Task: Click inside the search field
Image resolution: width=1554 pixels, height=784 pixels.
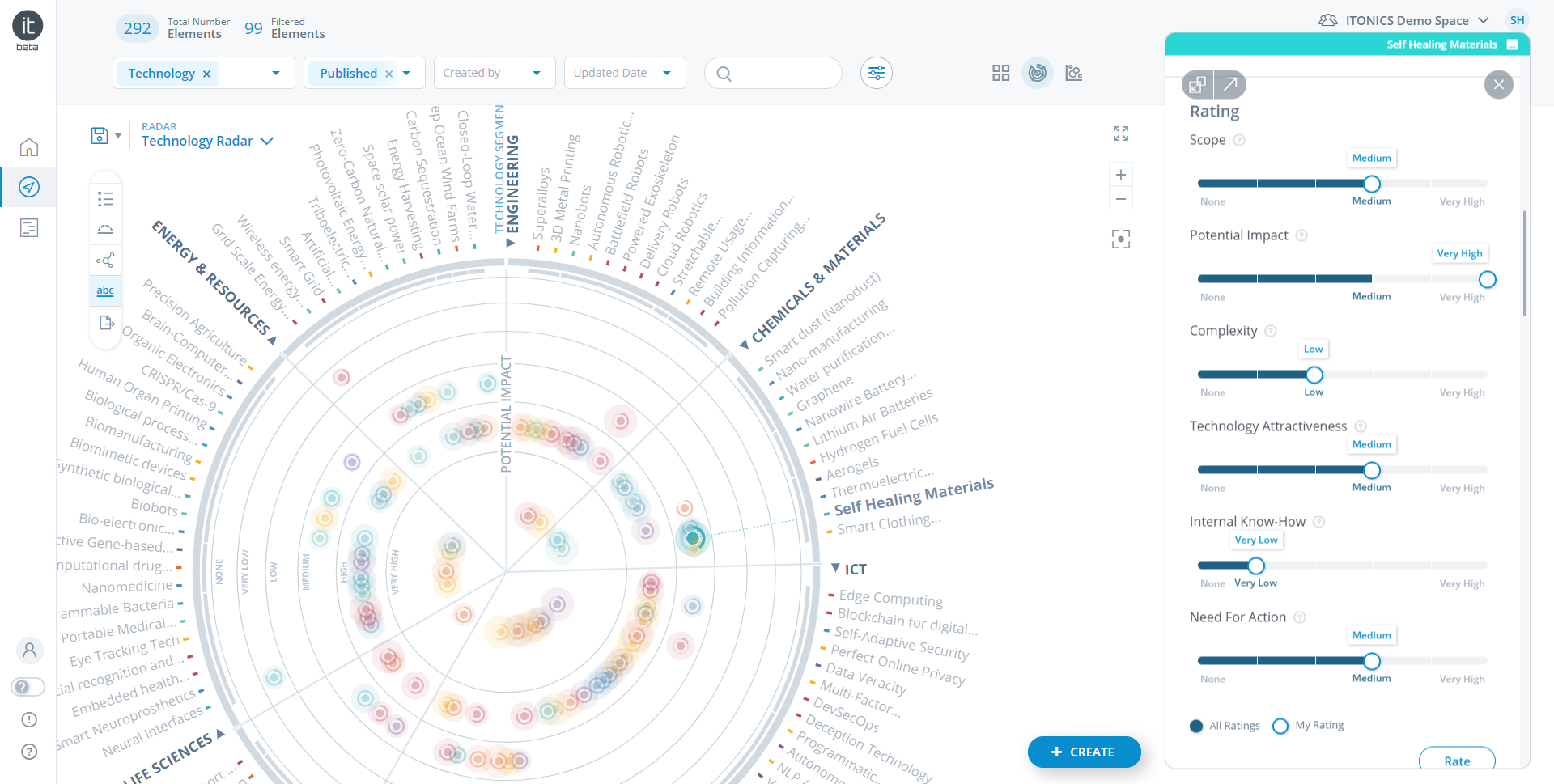Action: 773,73
